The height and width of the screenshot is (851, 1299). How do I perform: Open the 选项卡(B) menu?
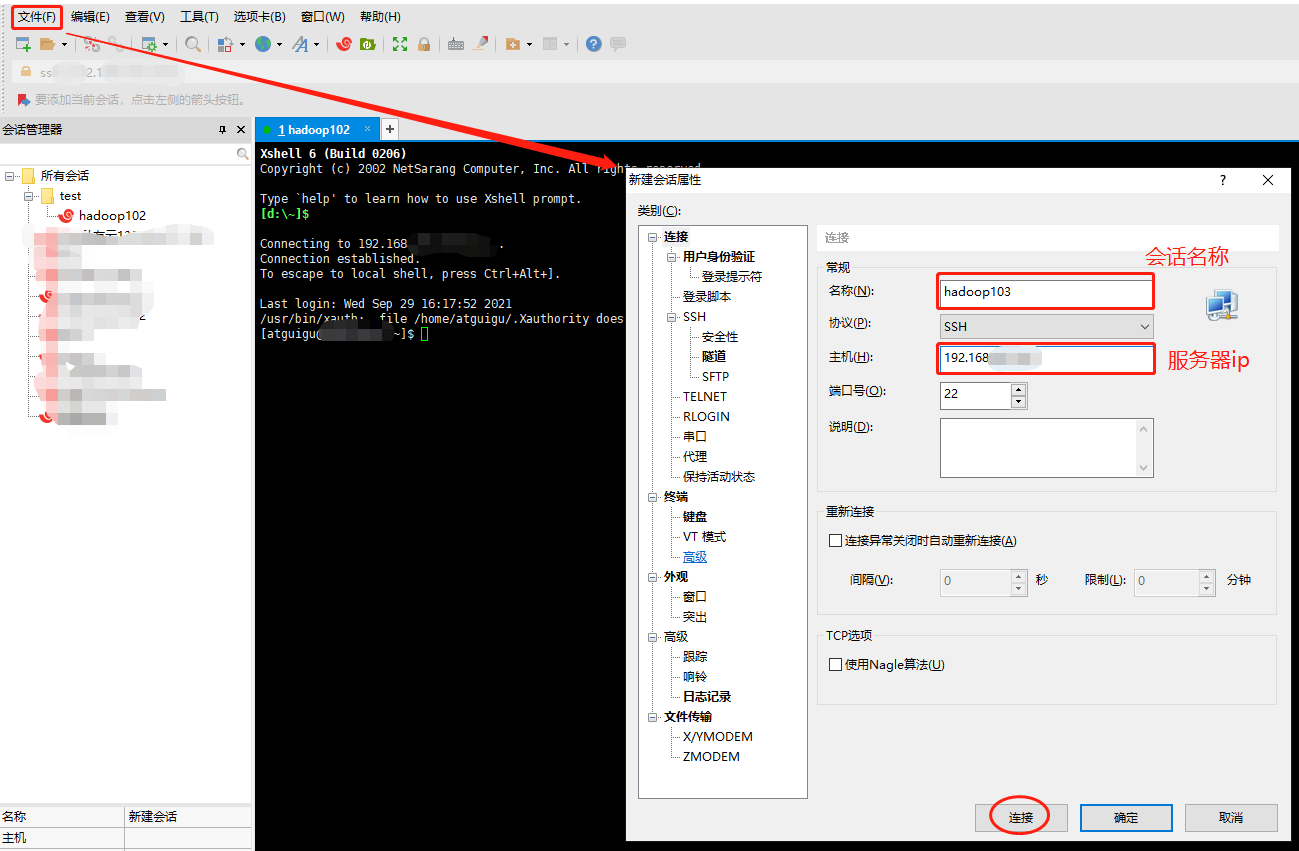coord(260,17)
